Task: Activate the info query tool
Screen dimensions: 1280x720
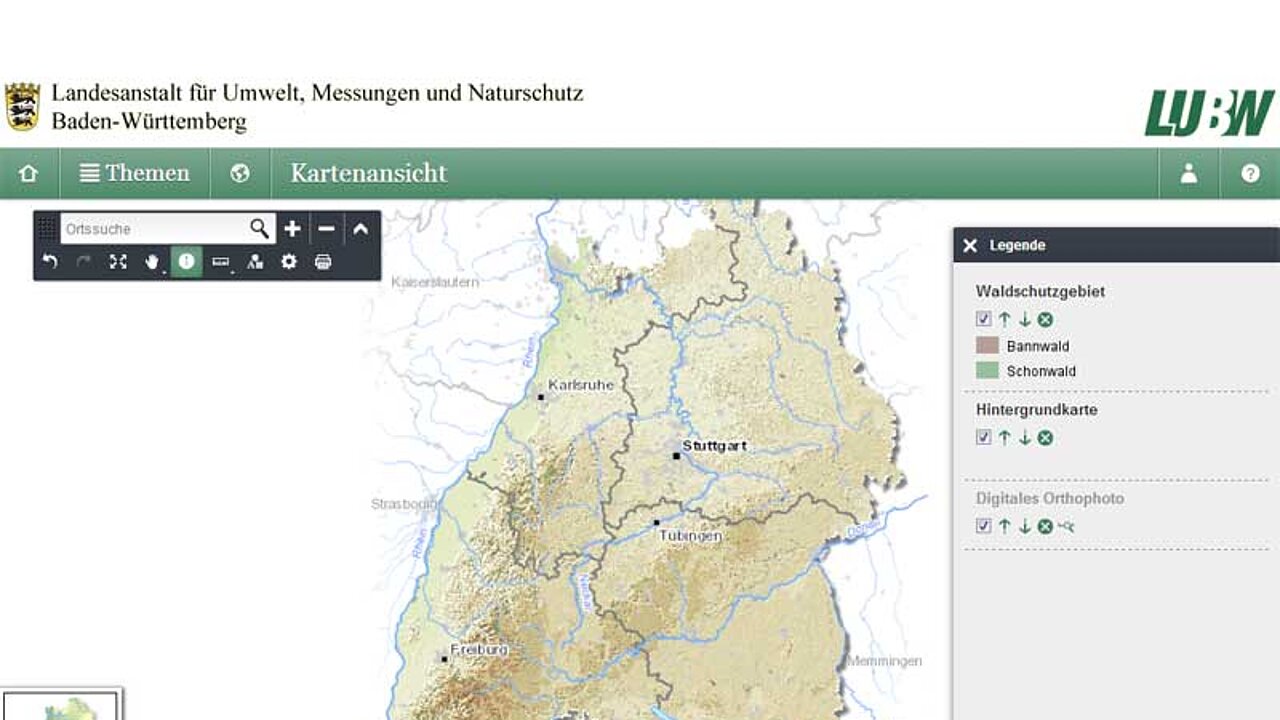Action: [186, 262]
